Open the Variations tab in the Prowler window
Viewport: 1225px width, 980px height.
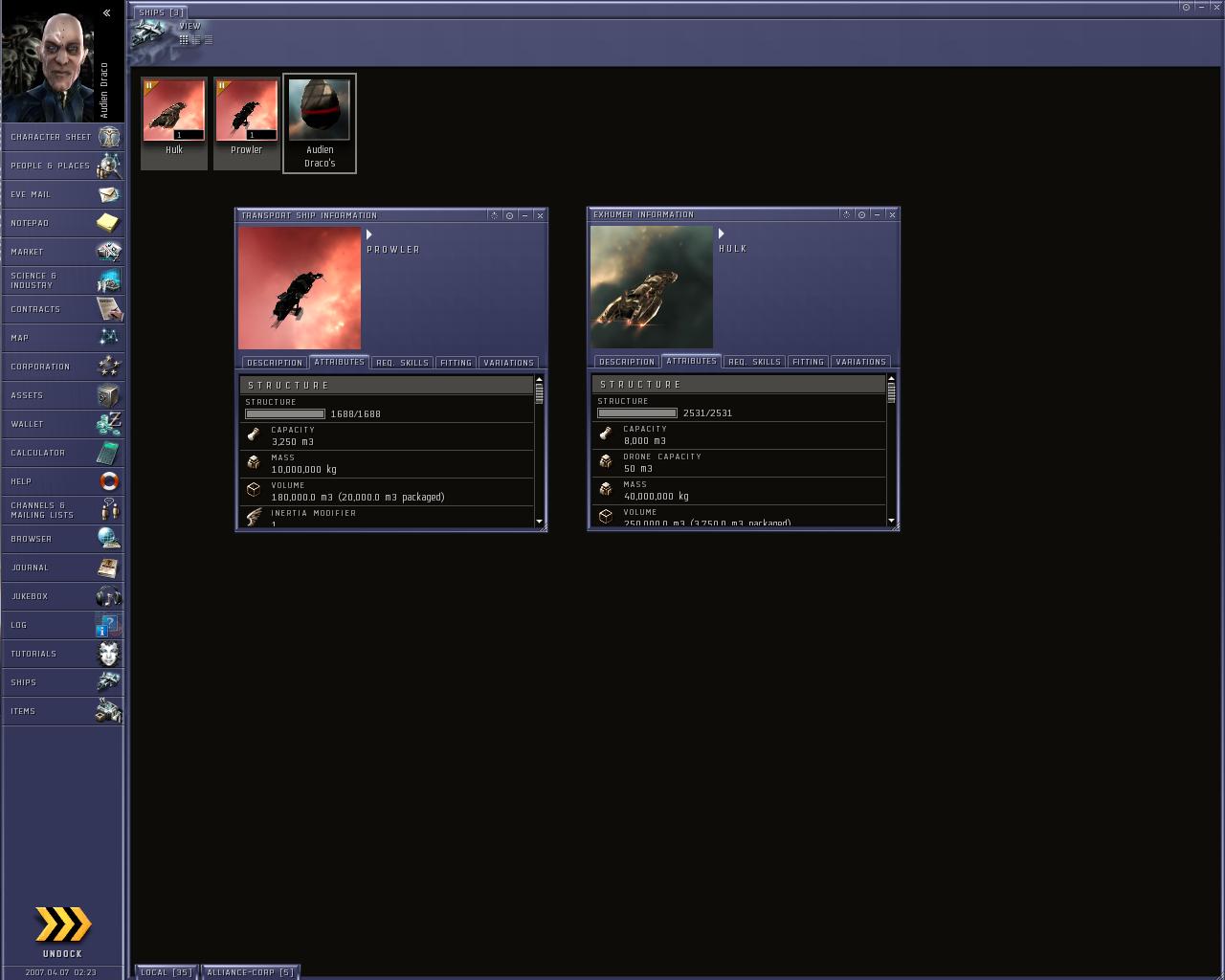pos(508,363)
